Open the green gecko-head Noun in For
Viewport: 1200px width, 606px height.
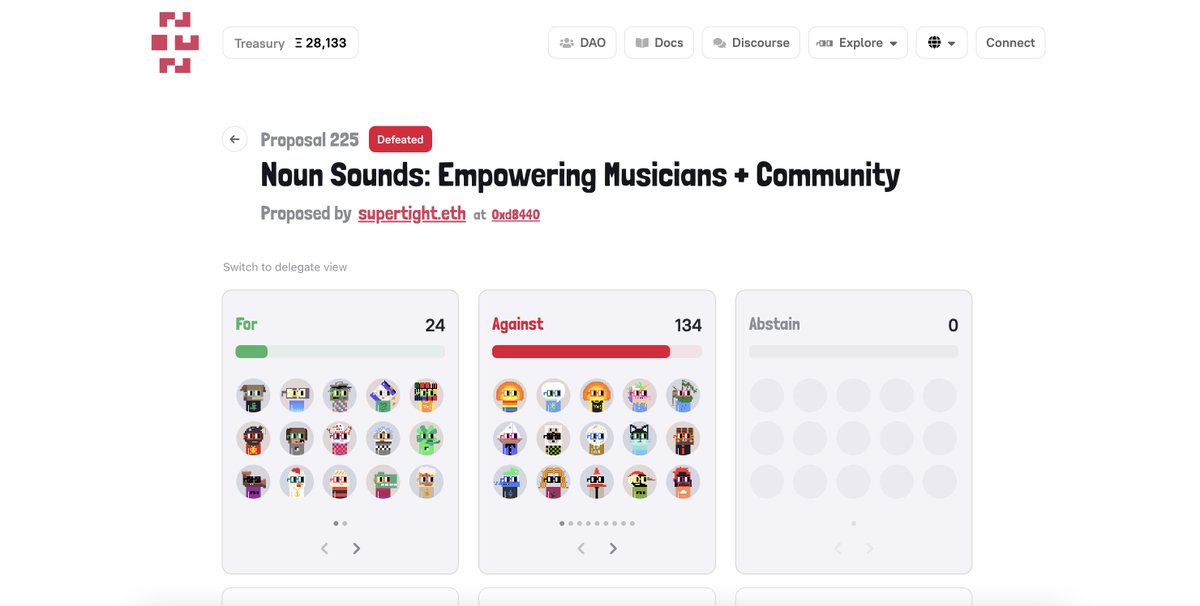(x=426, y=439)
